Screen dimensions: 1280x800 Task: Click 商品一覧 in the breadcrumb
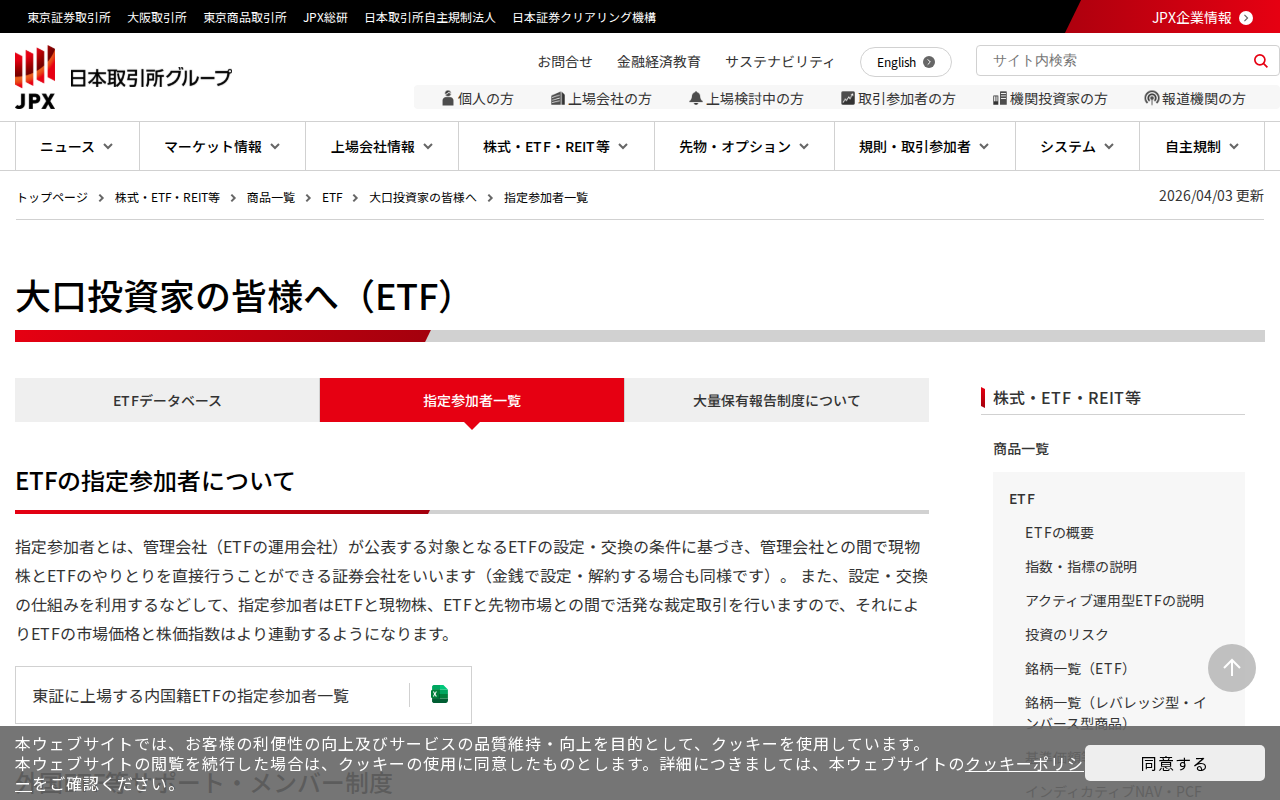tap(271, 197)
